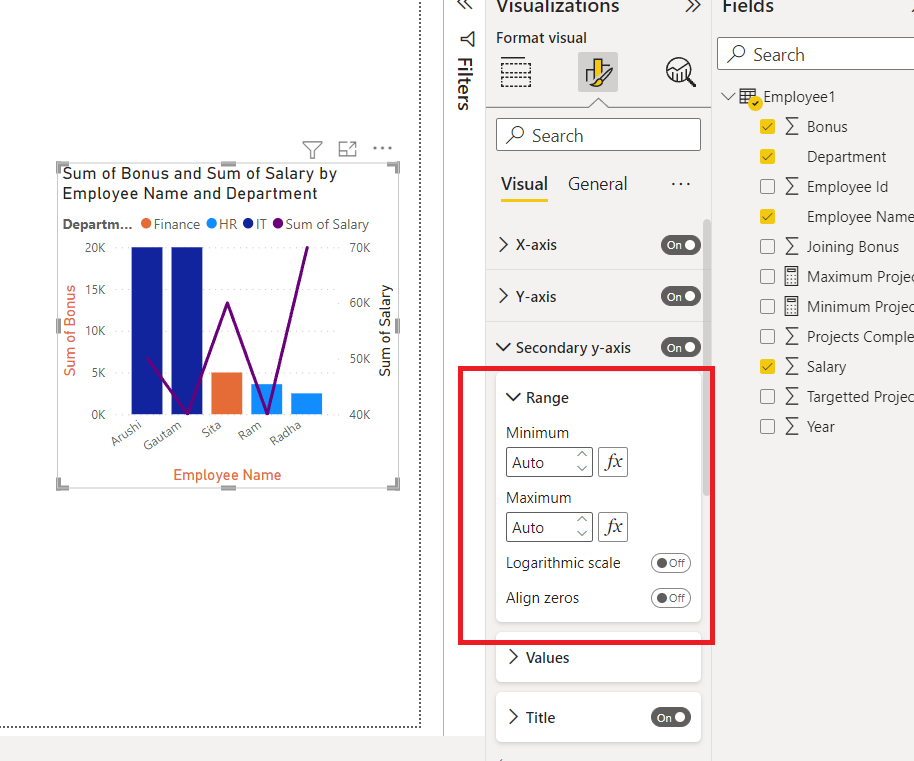Uncheck the Salary field checkbox
914x761 pixels.
(x=768, y=367)
